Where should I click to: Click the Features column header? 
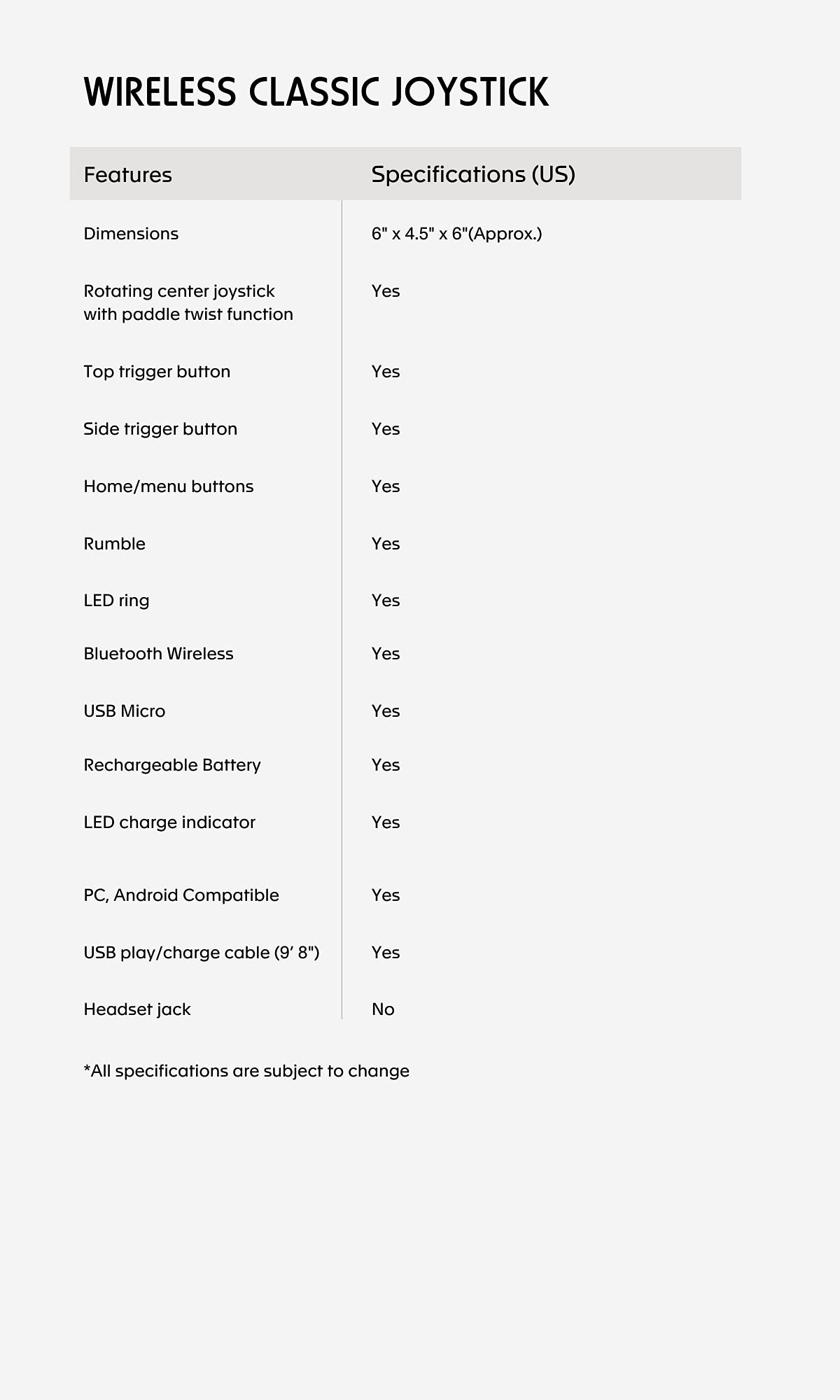coord(127,174)
